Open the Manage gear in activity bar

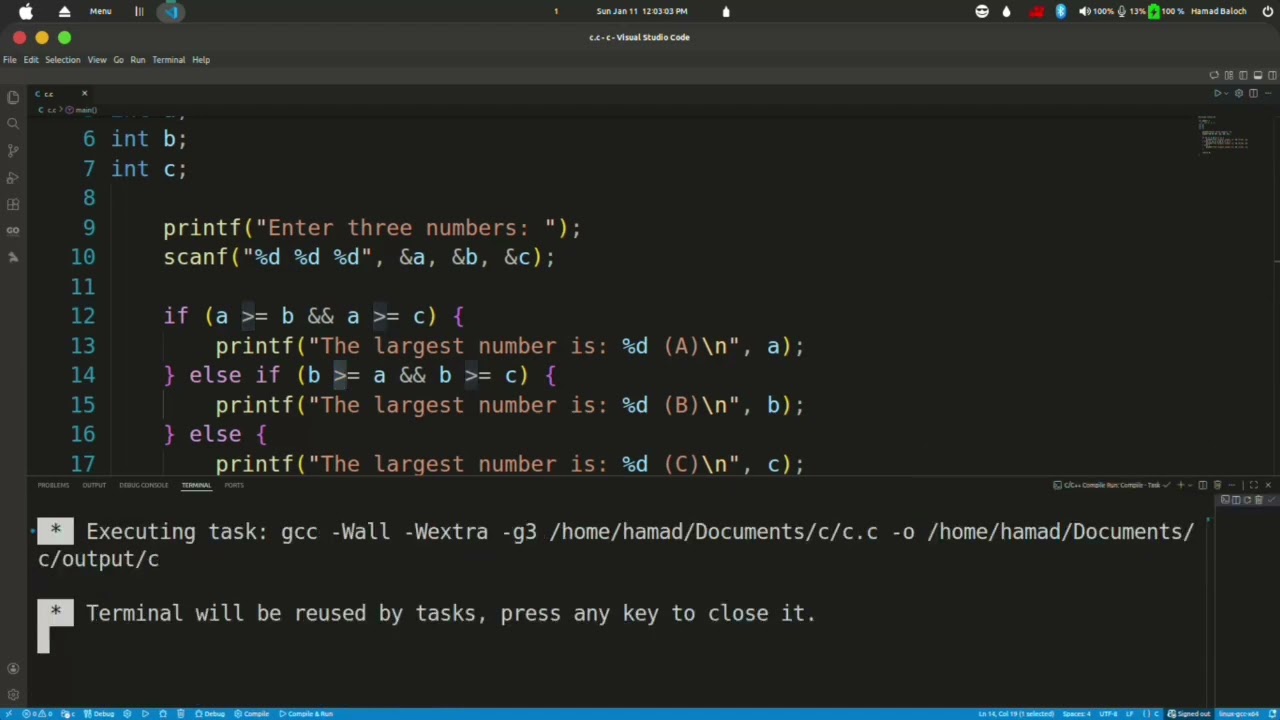[x=13, y=695]
